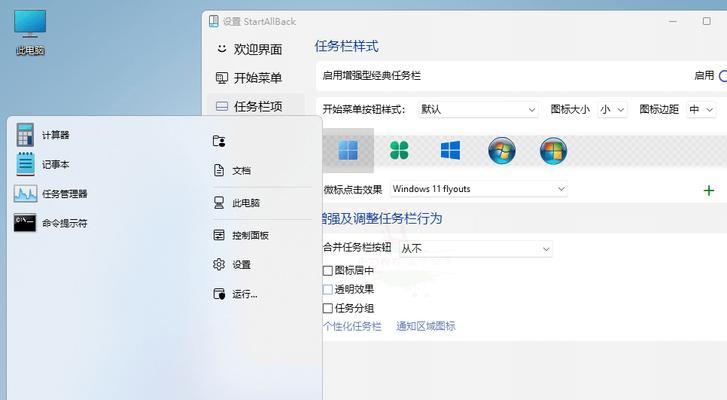Maximize the StartAllBack settings window
This screenshot has width=727, height=400.
coord(706,21)
